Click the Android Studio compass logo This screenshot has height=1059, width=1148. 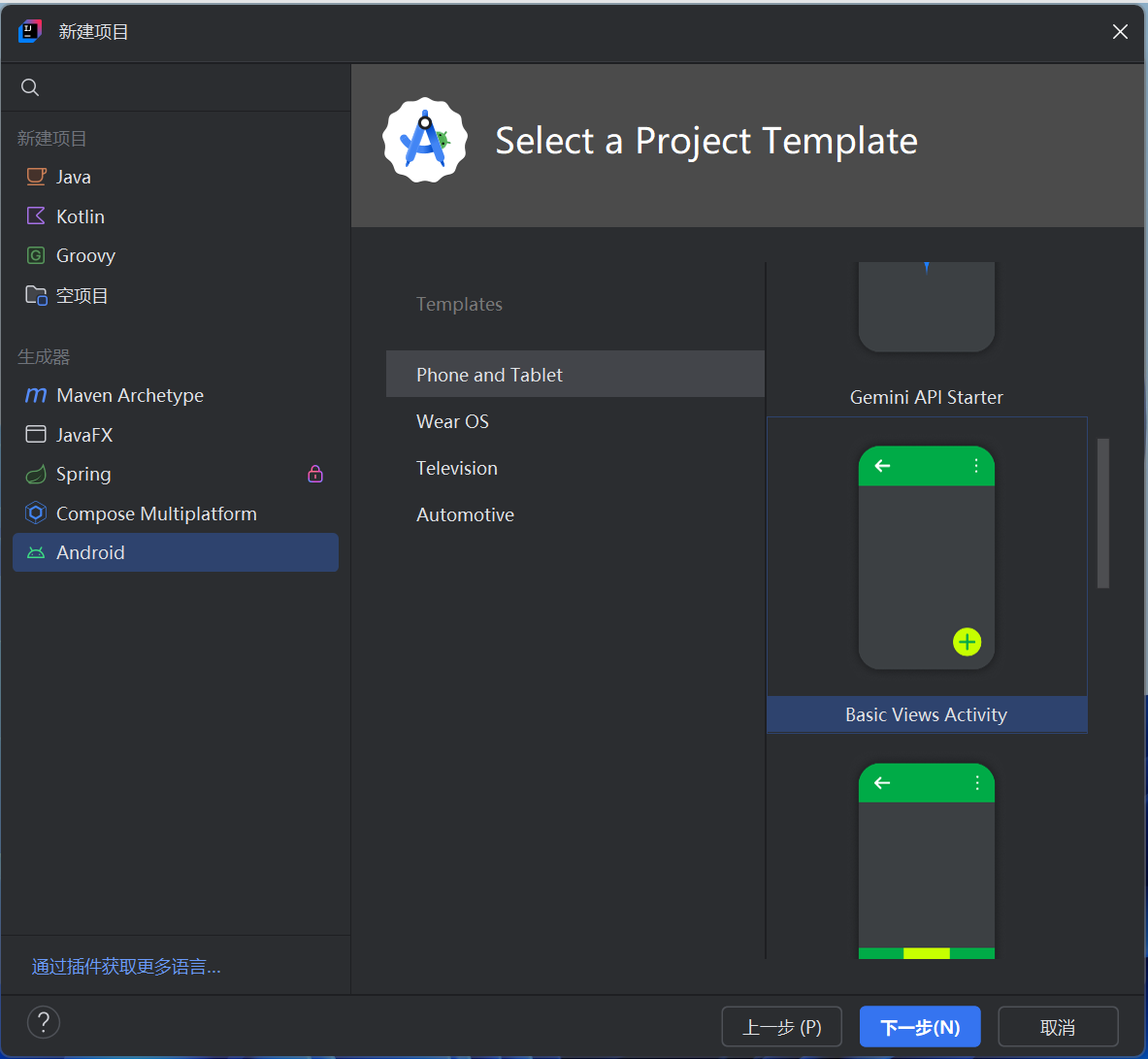[425, 140]
